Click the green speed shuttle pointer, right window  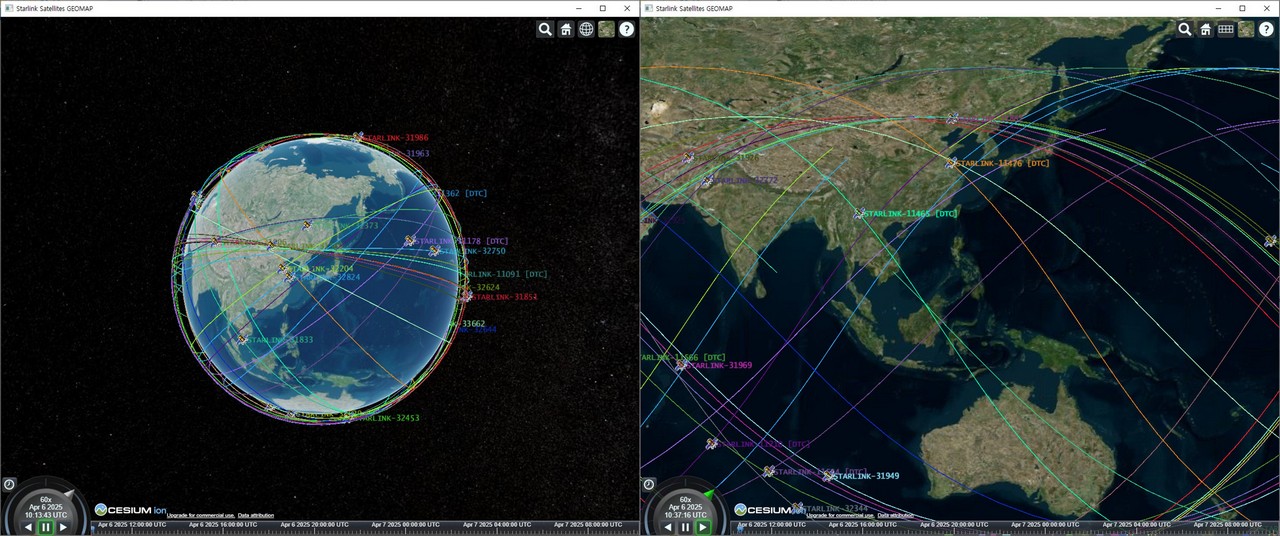click(x=710, y=493)
